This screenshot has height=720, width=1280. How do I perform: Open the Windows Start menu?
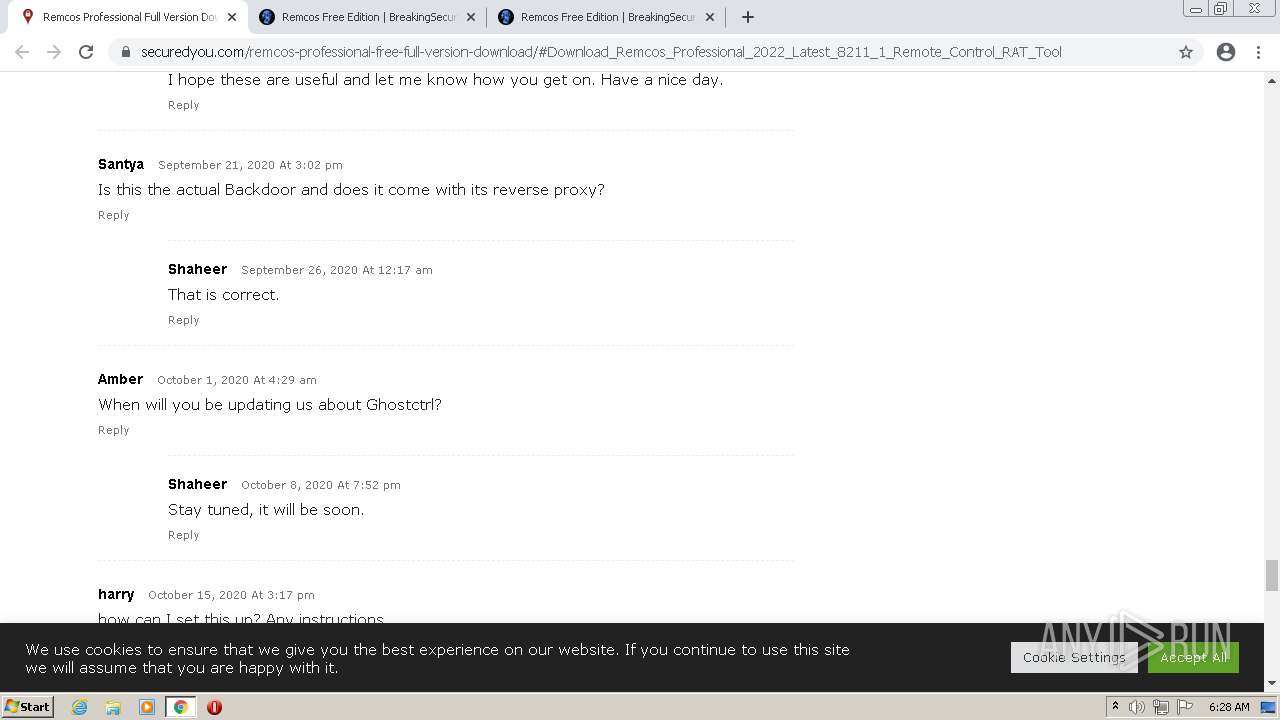click(27, 706)
